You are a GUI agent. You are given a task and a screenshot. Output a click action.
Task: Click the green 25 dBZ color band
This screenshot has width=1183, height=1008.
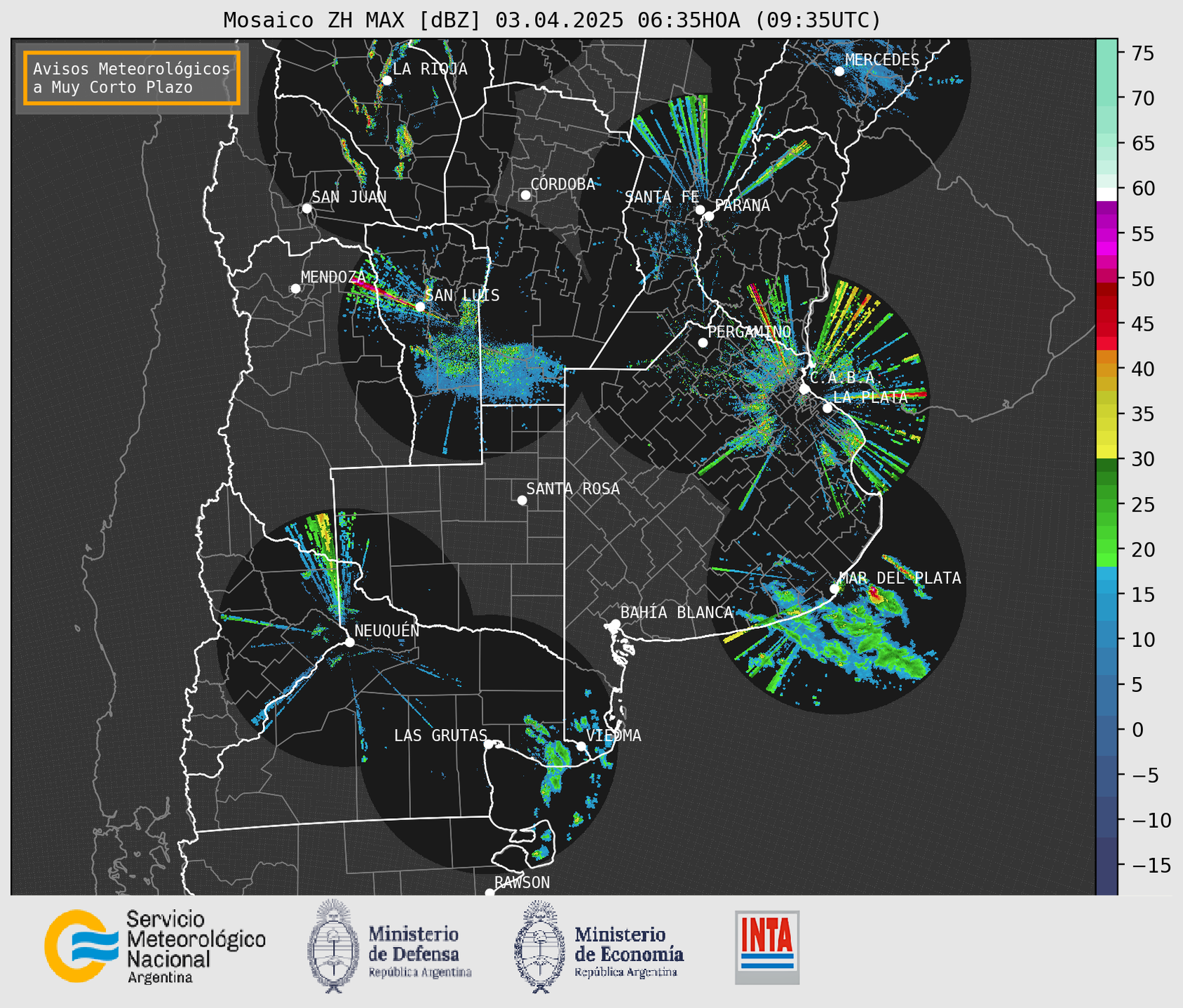(x=1106, y=504)
